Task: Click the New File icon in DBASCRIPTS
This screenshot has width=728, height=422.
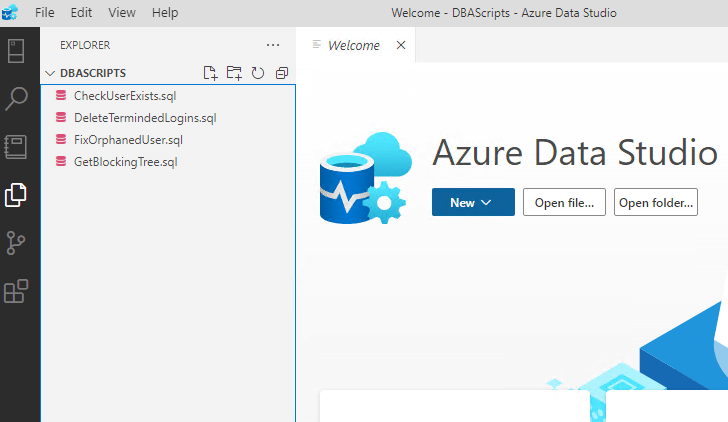Action: click(210, 73)
